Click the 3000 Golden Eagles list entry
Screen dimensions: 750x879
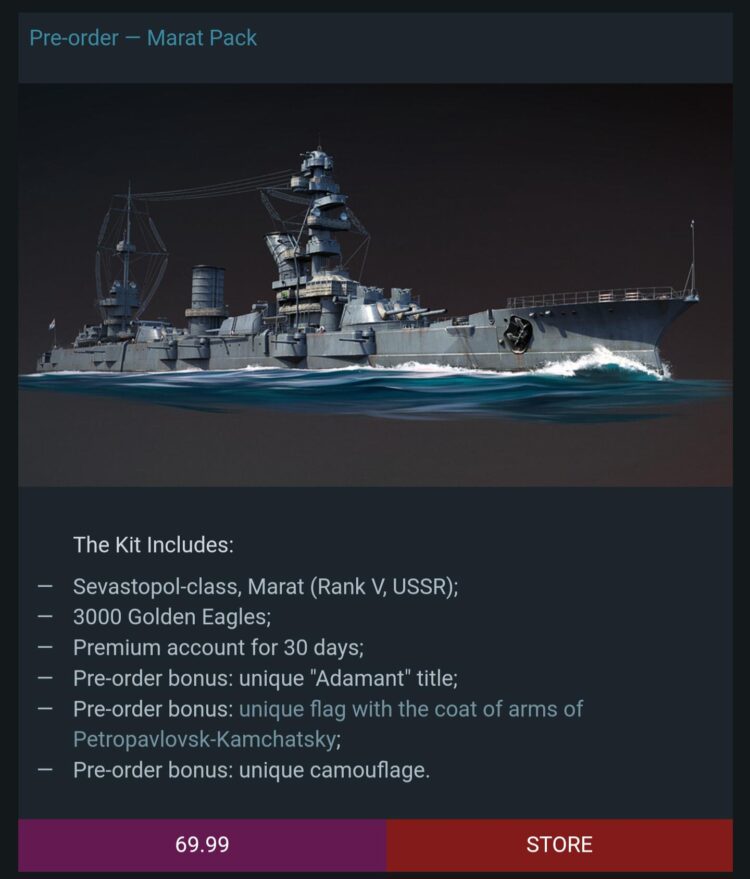172,617
